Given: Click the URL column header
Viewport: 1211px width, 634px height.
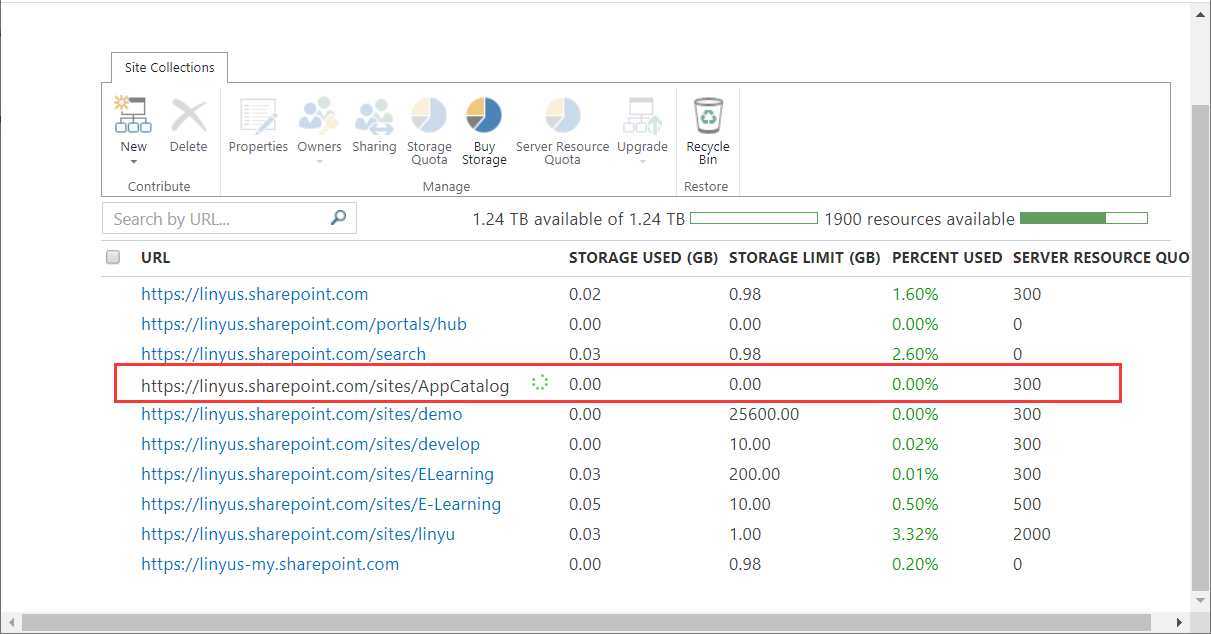Looking at the screenshot, I should [x=155, y=257].
